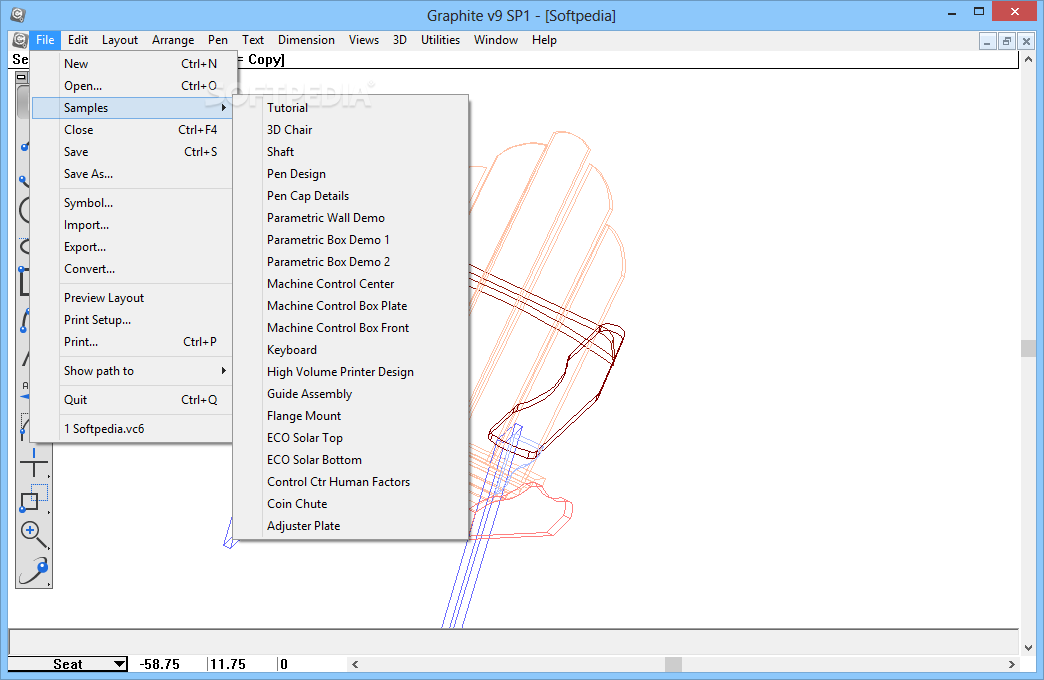The image size is (1044, 680).
Task: Open the Text menu
Action: click(x=253, y=40)
